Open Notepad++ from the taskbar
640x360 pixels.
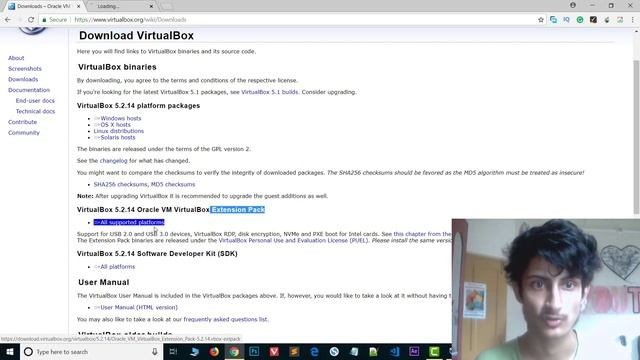pyautogui.click(x=373, y=351)
